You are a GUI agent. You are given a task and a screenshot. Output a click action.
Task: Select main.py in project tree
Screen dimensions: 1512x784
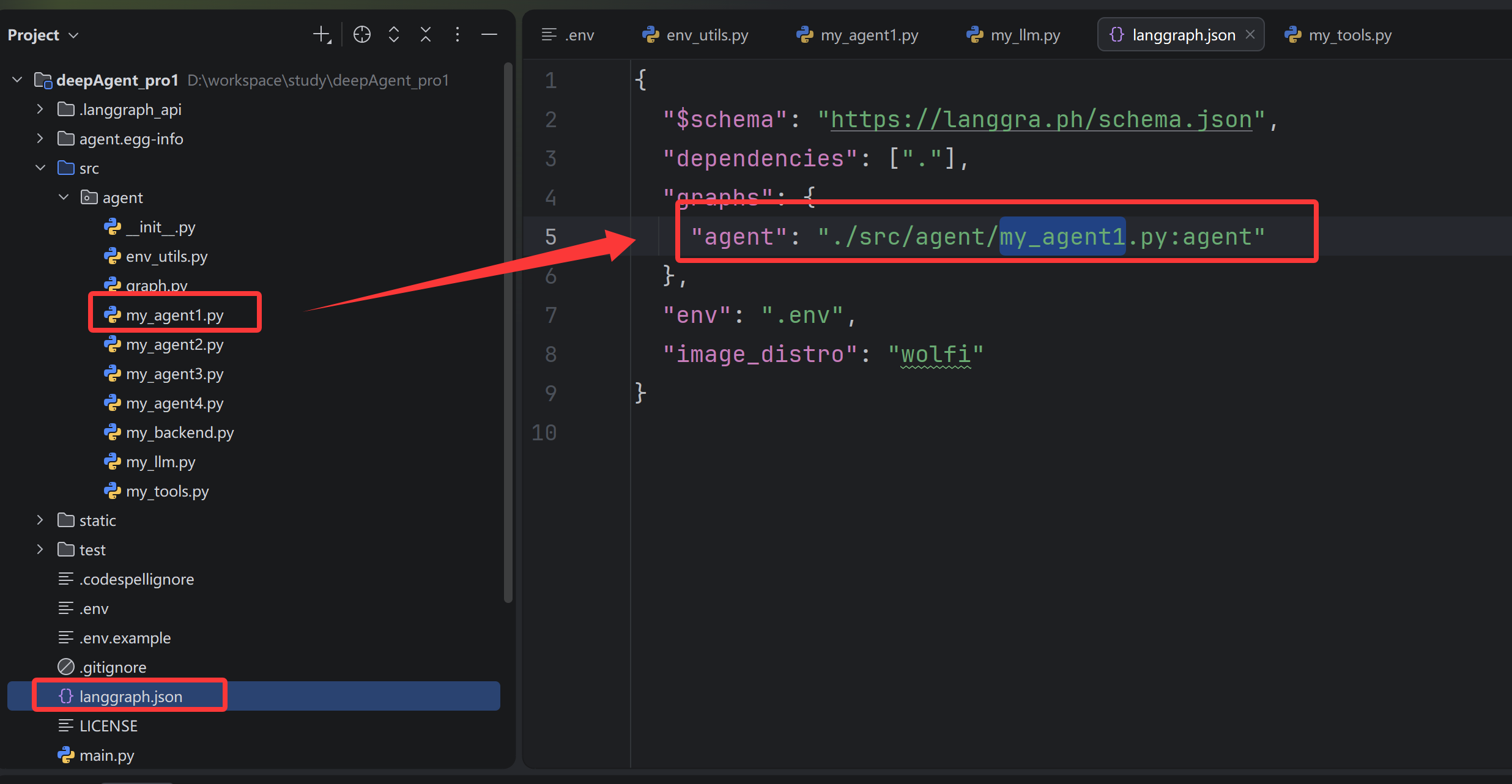pyautogui.click(x=106, y=755)
